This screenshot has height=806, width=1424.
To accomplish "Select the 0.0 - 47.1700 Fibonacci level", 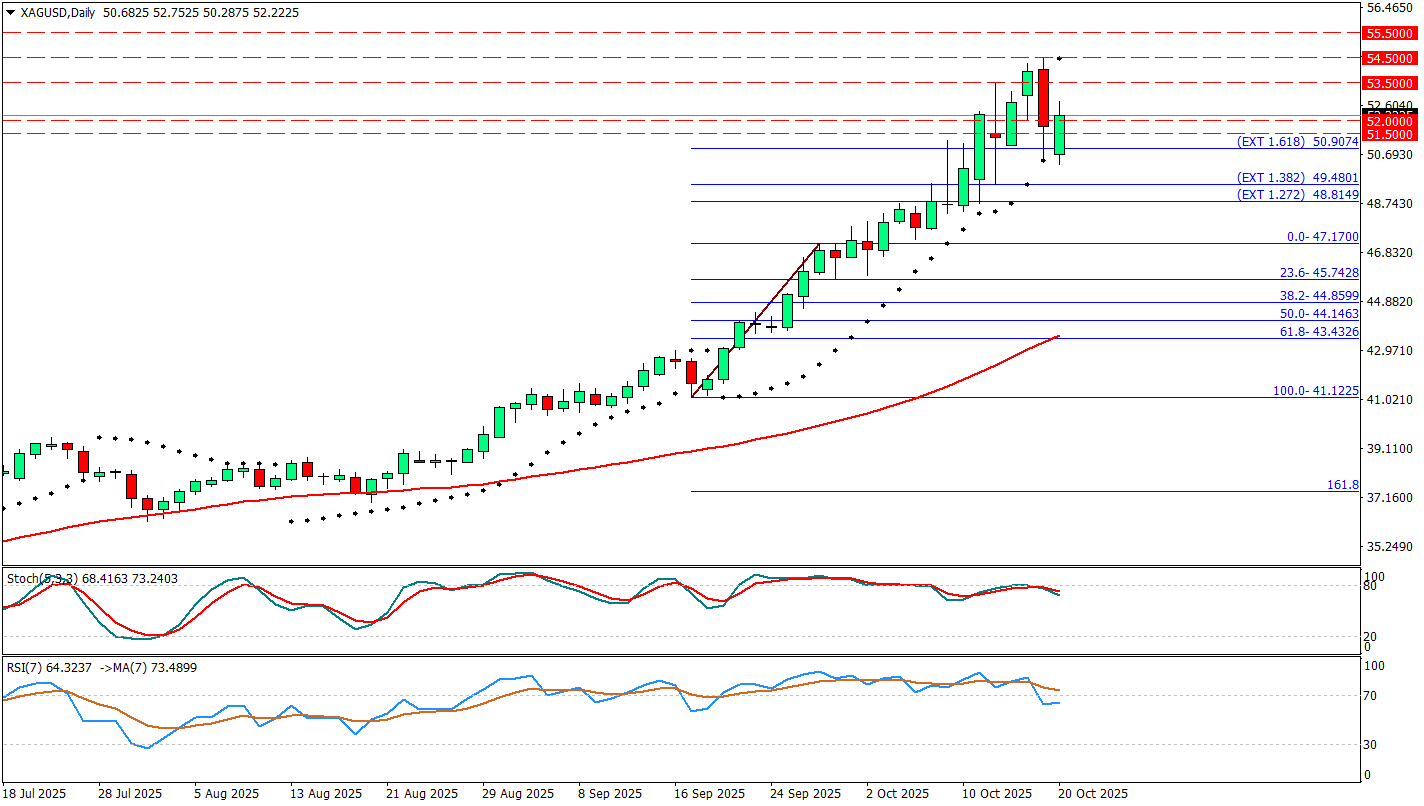I will point(1322,237).
